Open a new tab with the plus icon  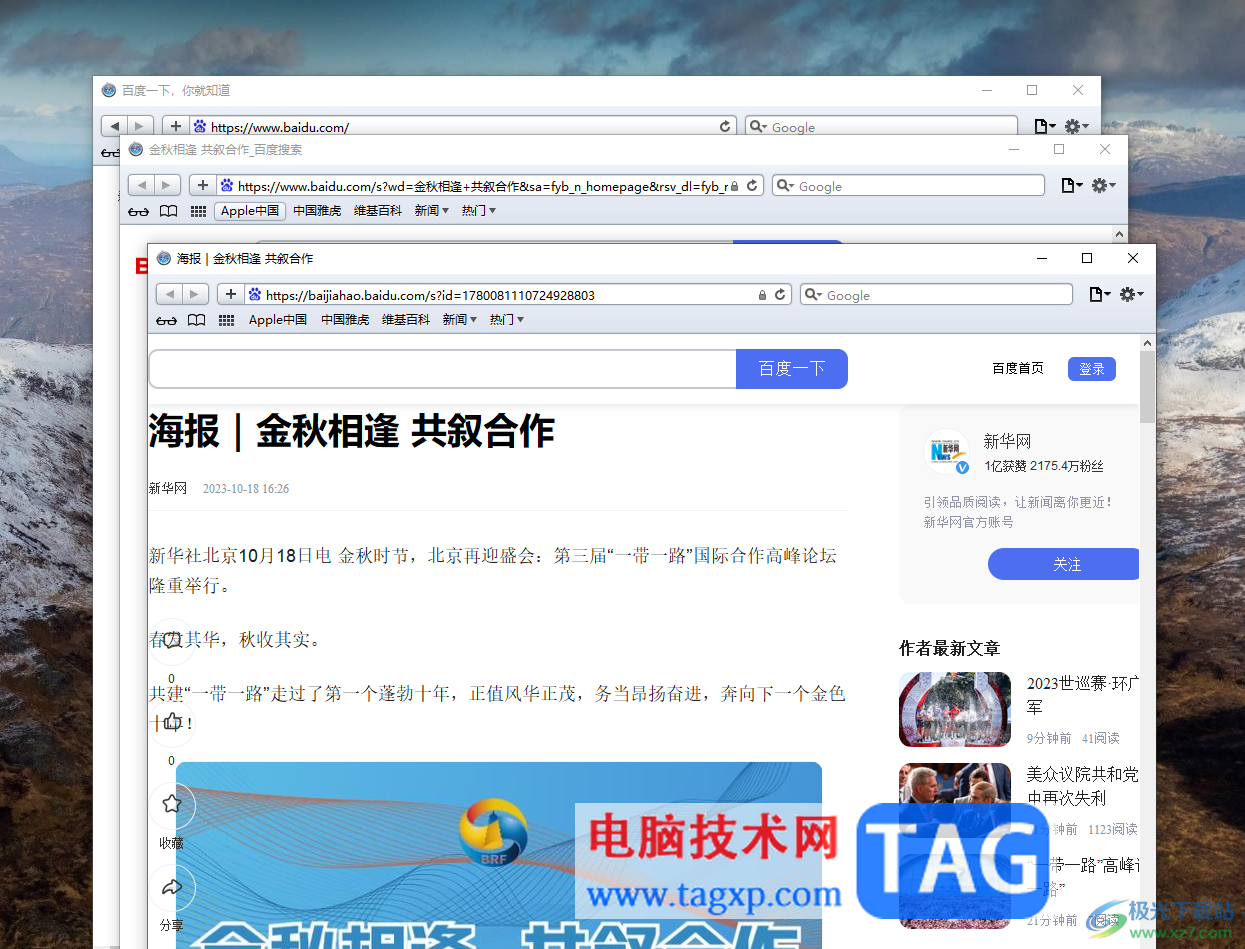[230, 293]
